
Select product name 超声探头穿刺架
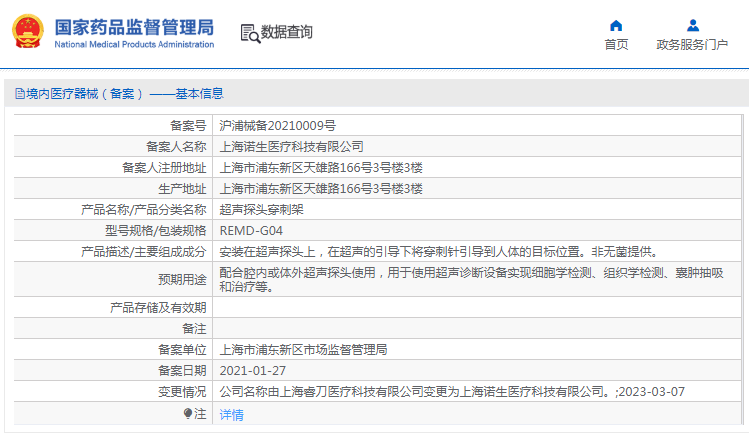261,210
